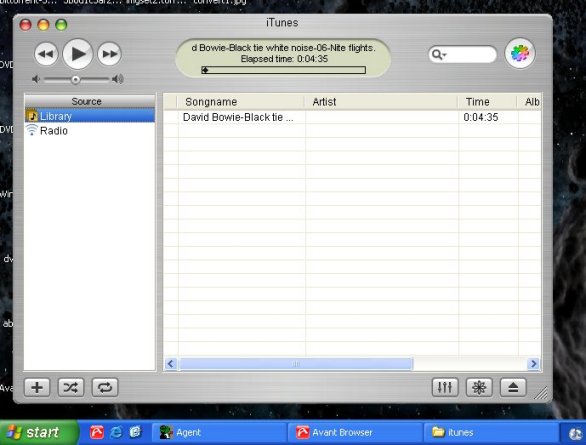Click the Play button

click(78, 54)
